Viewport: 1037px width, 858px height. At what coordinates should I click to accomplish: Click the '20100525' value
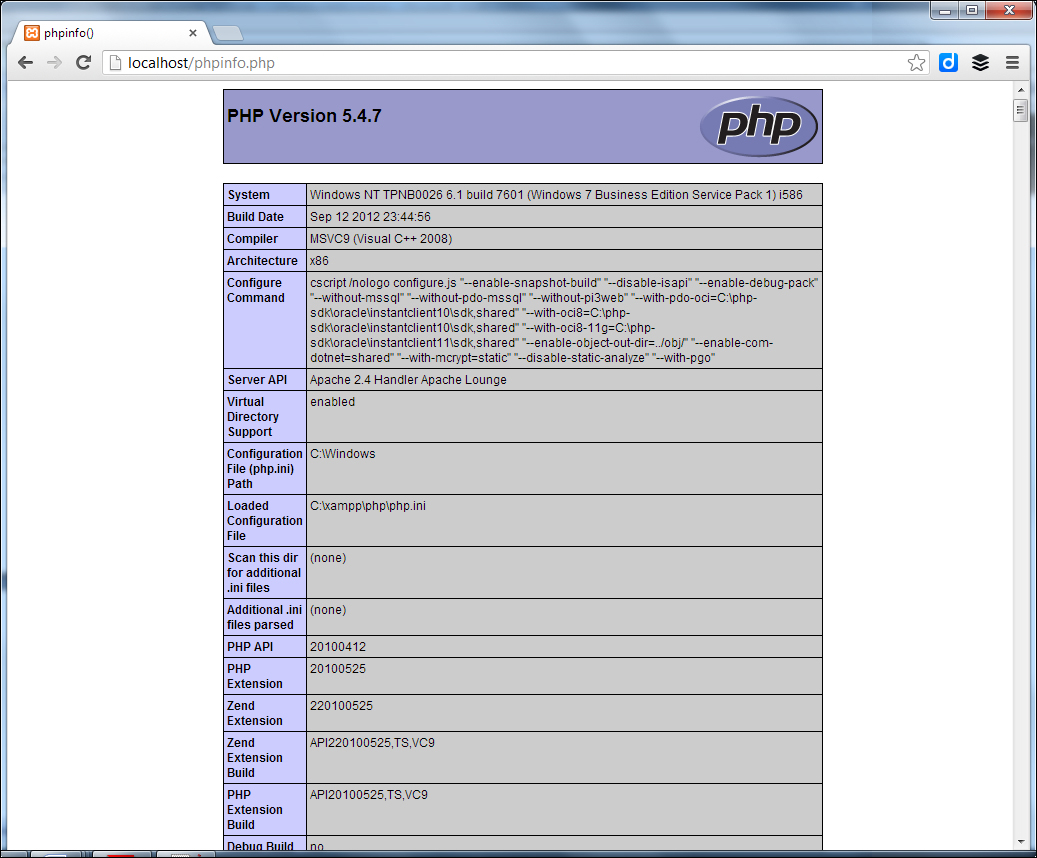pyautogui.click(x=338, y=669)
